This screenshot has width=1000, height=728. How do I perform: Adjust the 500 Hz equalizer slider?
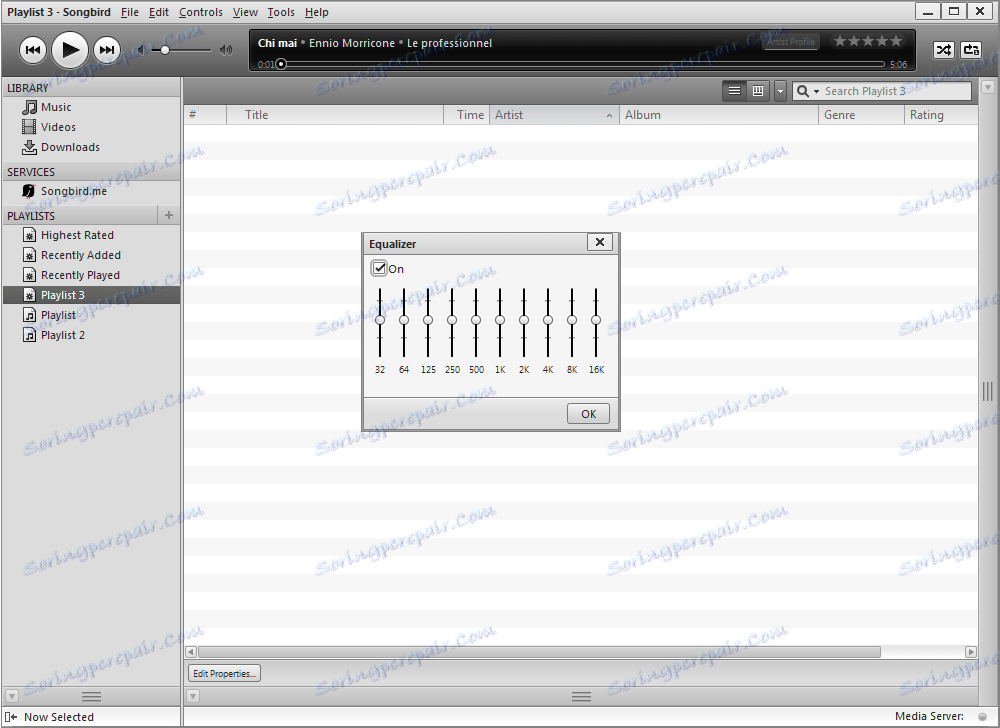pos(476,320)
